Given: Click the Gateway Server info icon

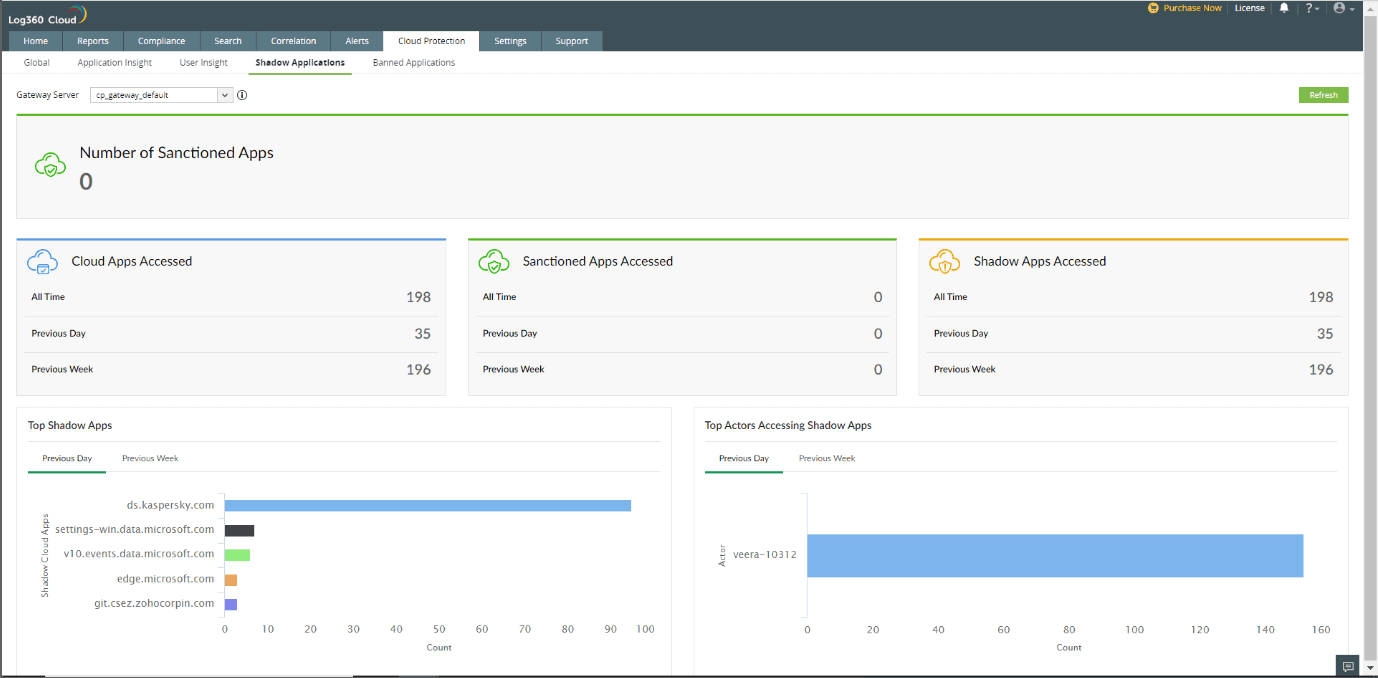Looking at the screenshot, I should pyautogui.click(x=242, y=95).
